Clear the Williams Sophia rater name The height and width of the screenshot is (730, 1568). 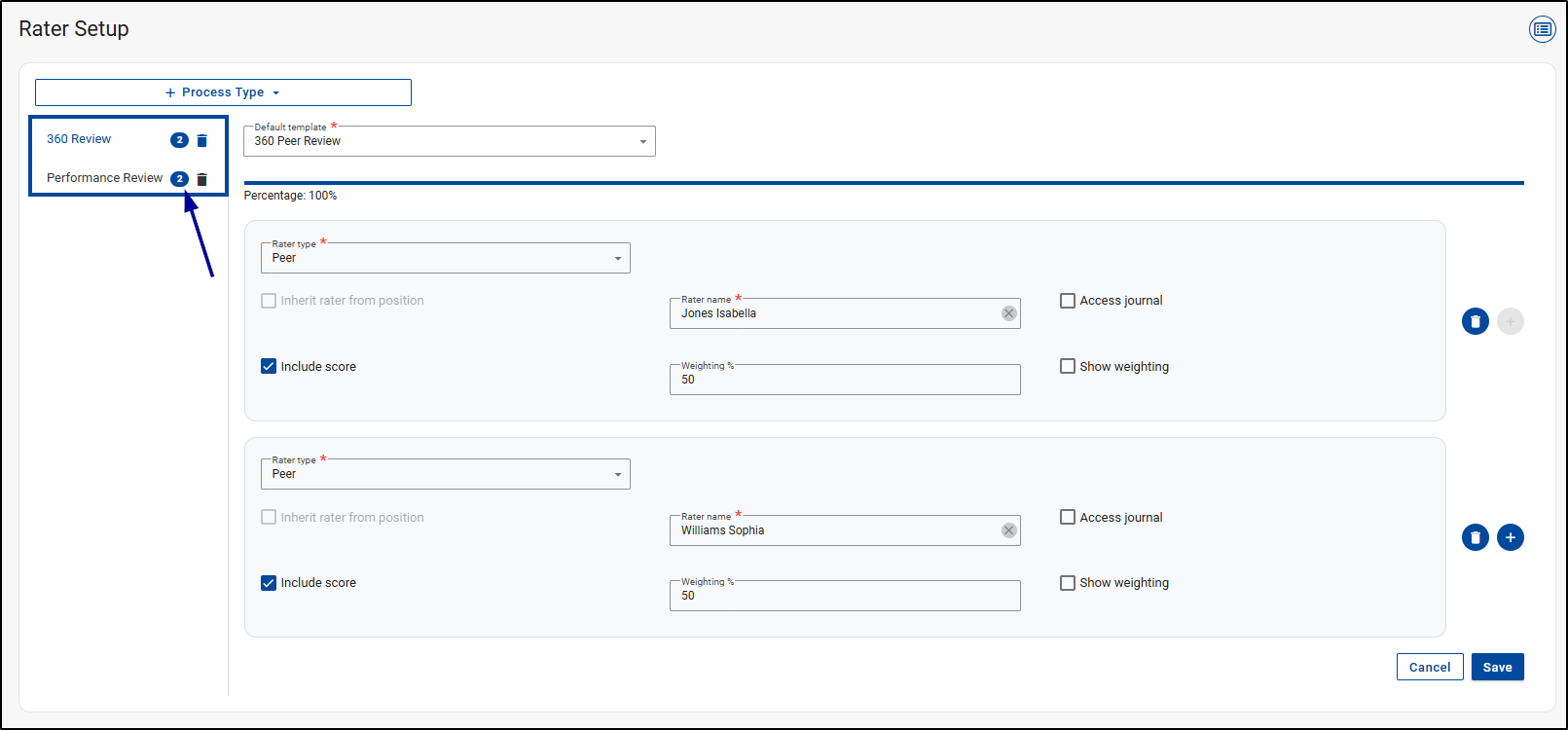point(1009,530)
